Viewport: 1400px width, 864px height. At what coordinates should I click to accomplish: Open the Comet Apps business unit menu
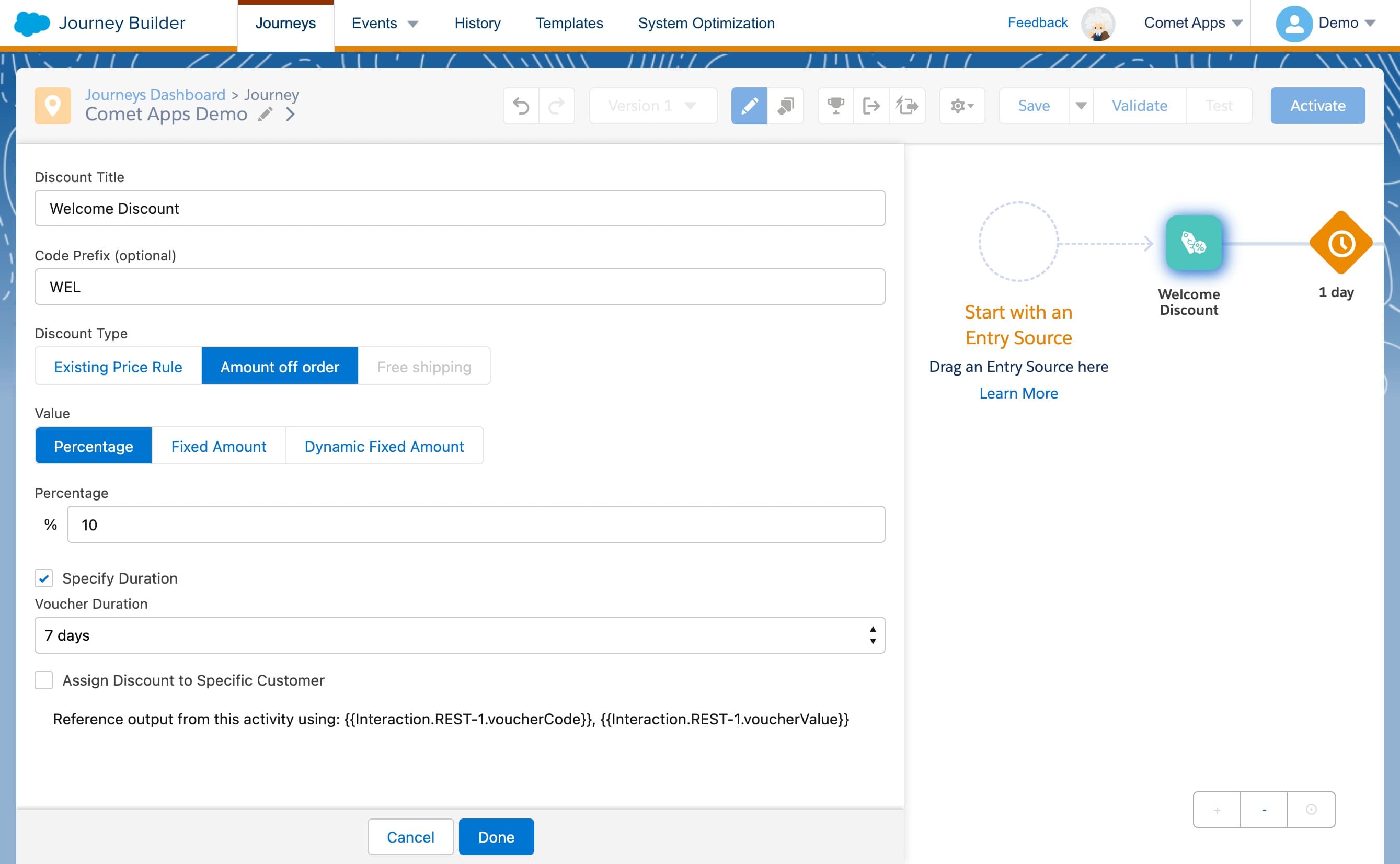[x=1192, y=24]
